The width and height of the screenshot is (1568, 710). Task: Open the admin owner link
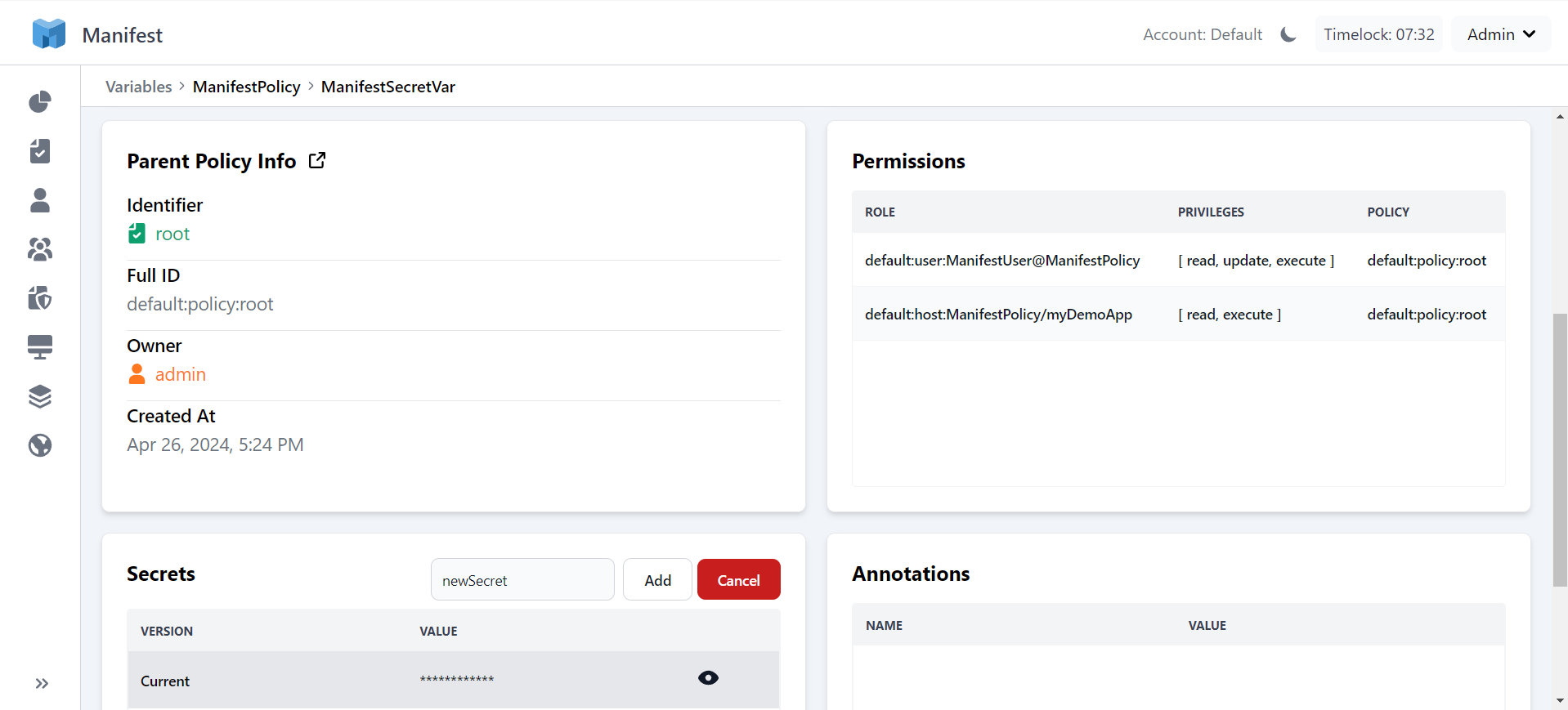[181, 374]
